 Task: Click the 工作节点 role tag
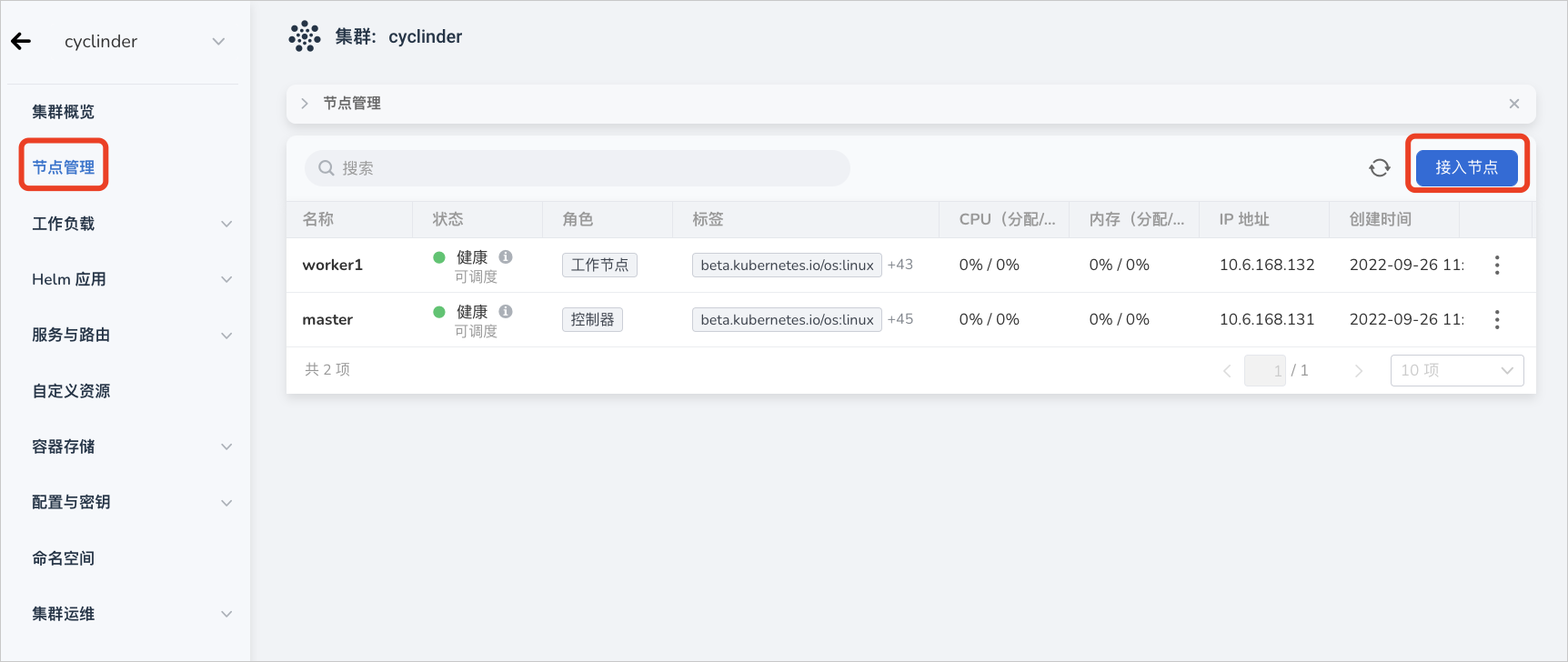(599, 265)
